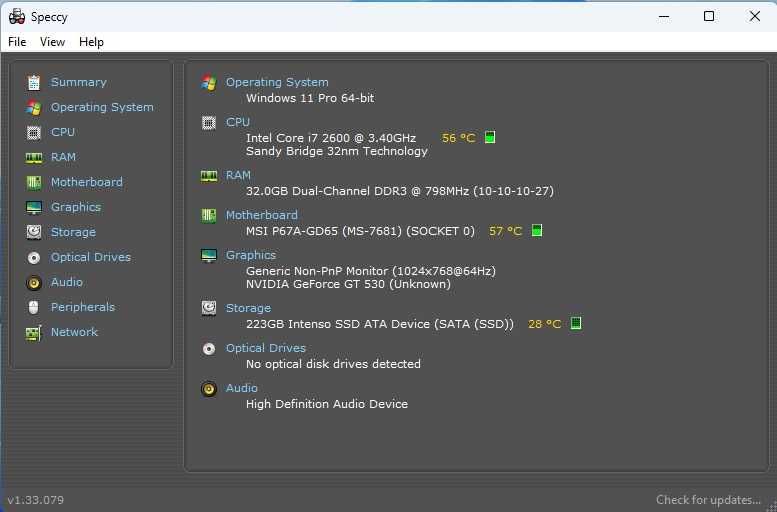This screenshot has height=512, width=777.
Task: Show Network section from sidebar
Action: (74, 332)
